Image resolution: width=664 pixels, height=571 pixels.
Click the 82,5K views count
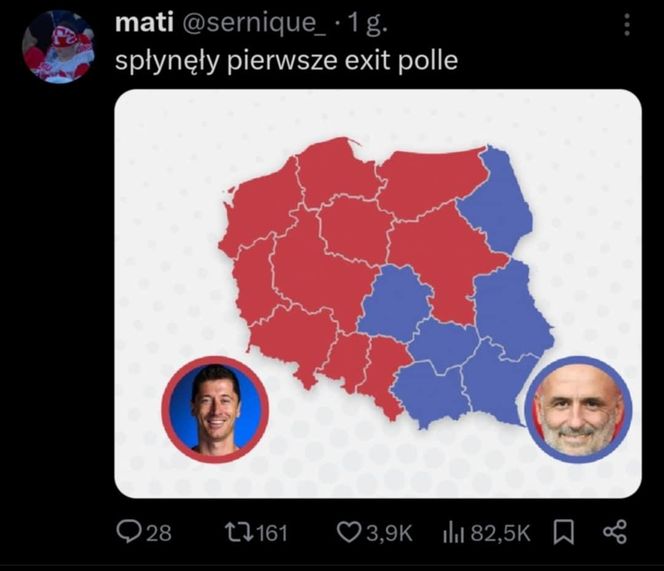(500, 533)
